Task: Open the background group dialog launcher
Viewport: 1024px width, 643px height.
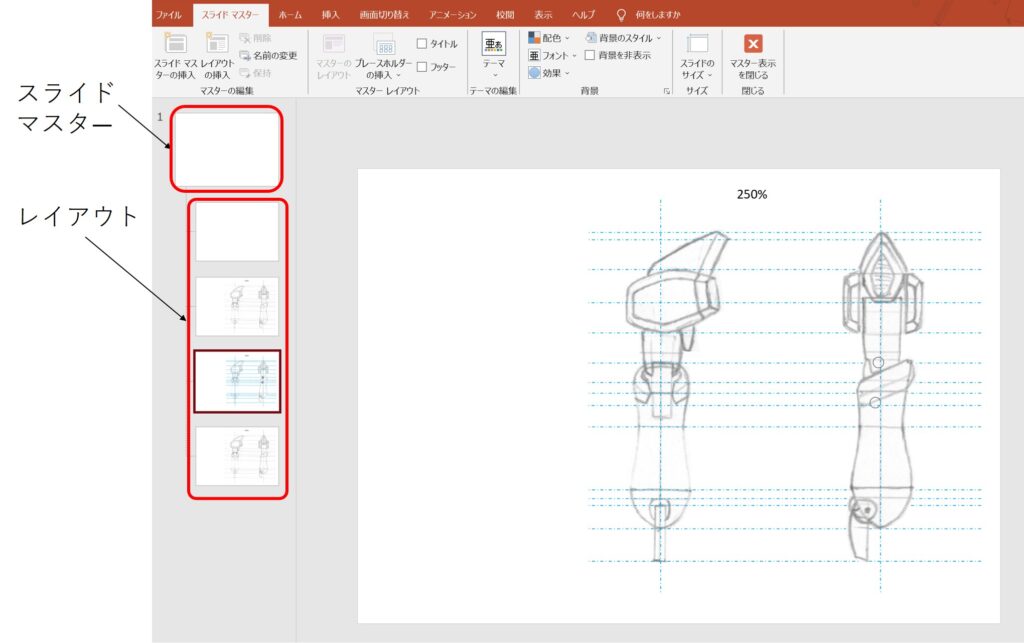Action: [x=666, y=91]
